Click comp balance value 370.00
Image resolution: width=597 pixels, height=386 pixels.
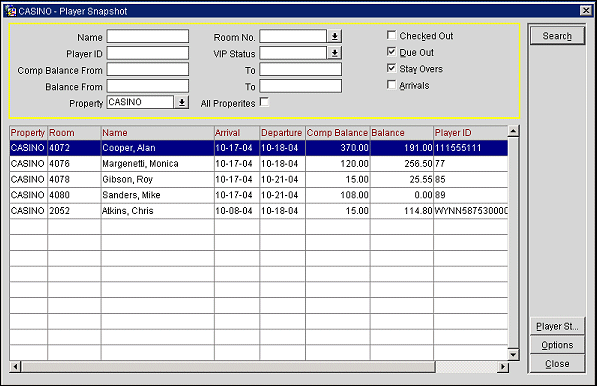(338, 148)
